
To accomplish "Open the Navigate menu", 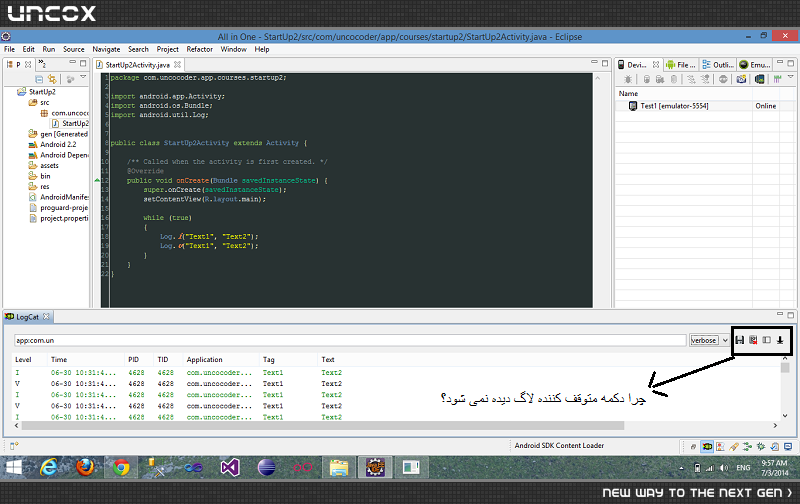I will coord(106,49).
